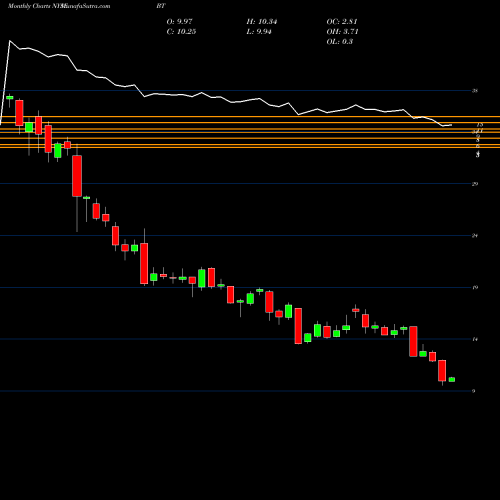
Task: Click the 'O: 9.97' open price text
Action: click(x=180, y=22)
